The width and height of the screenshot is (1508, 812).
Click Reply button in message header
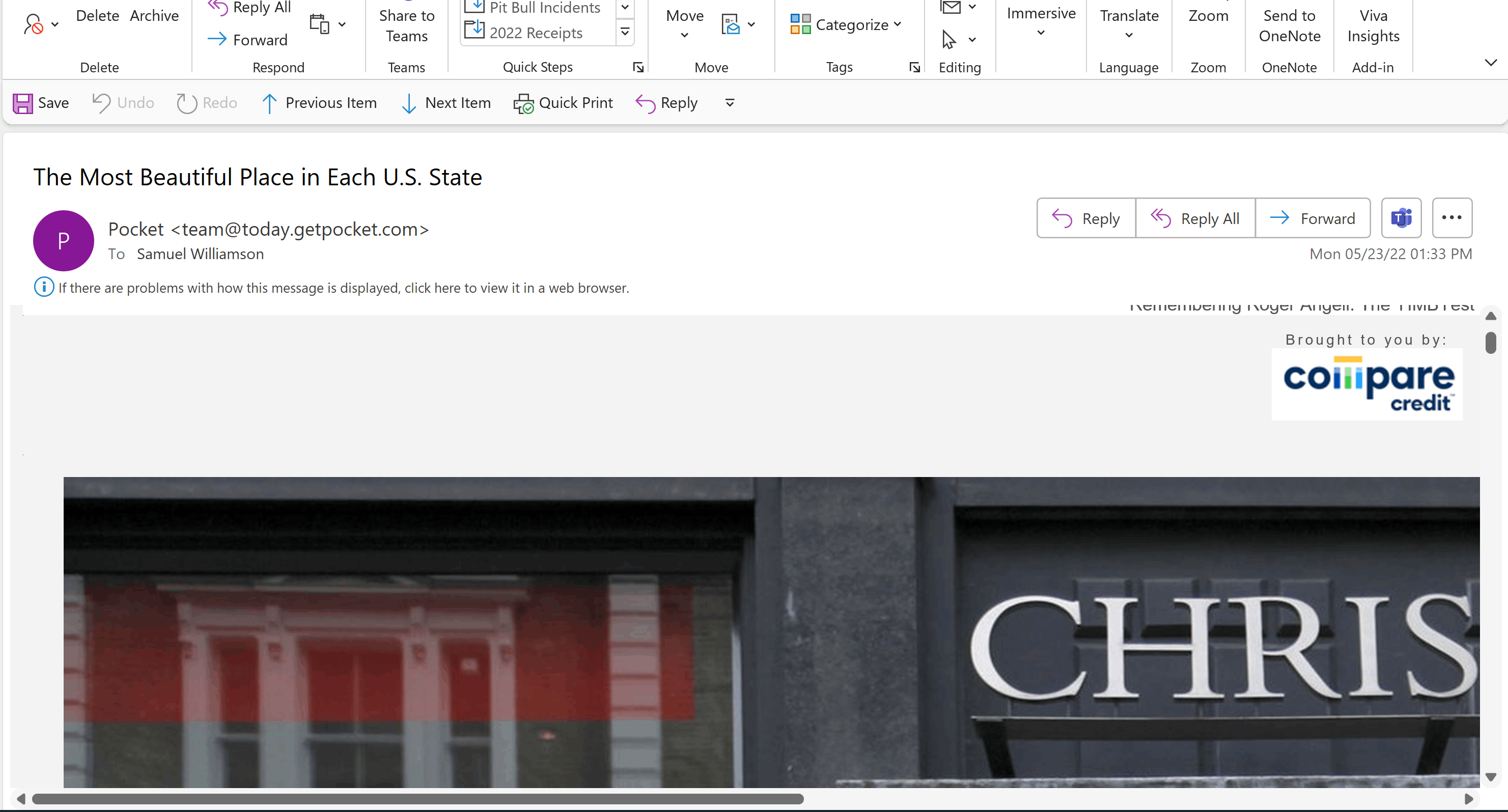coord(1086,218)
